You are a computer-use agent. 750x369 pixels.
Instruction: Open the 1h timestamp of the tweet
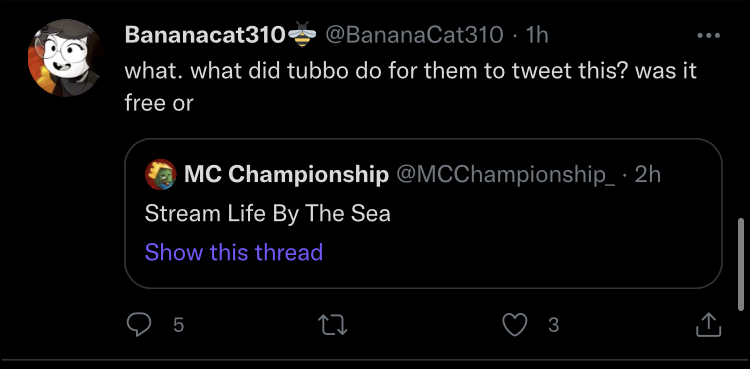(x=537, y=34)
